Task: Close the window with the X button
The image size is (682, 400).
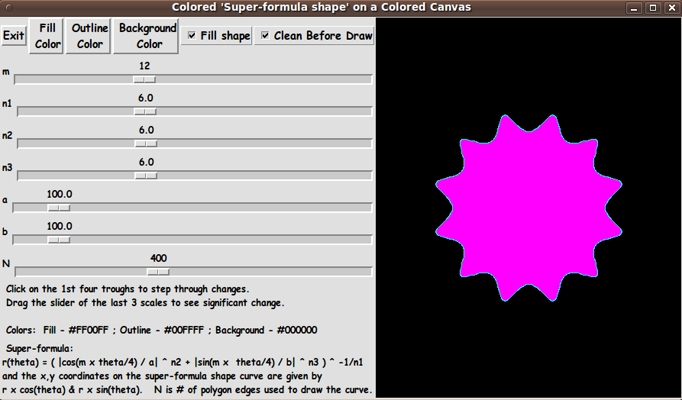Action: pyautogui.click(x=672, y=7)
